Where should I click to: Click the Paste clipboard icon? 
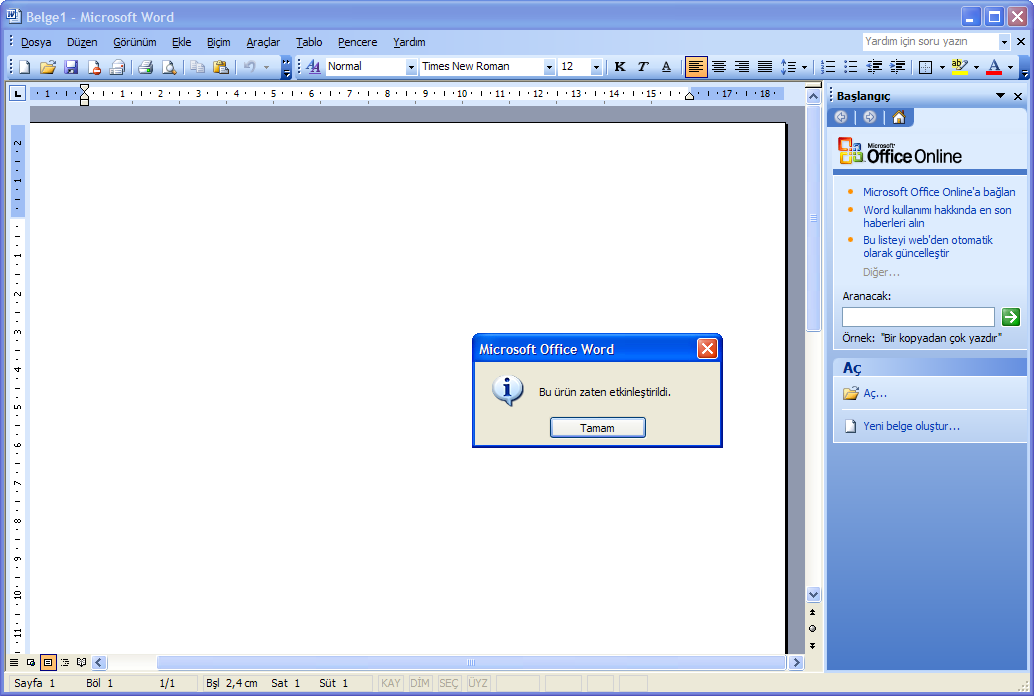pos(221,67)
